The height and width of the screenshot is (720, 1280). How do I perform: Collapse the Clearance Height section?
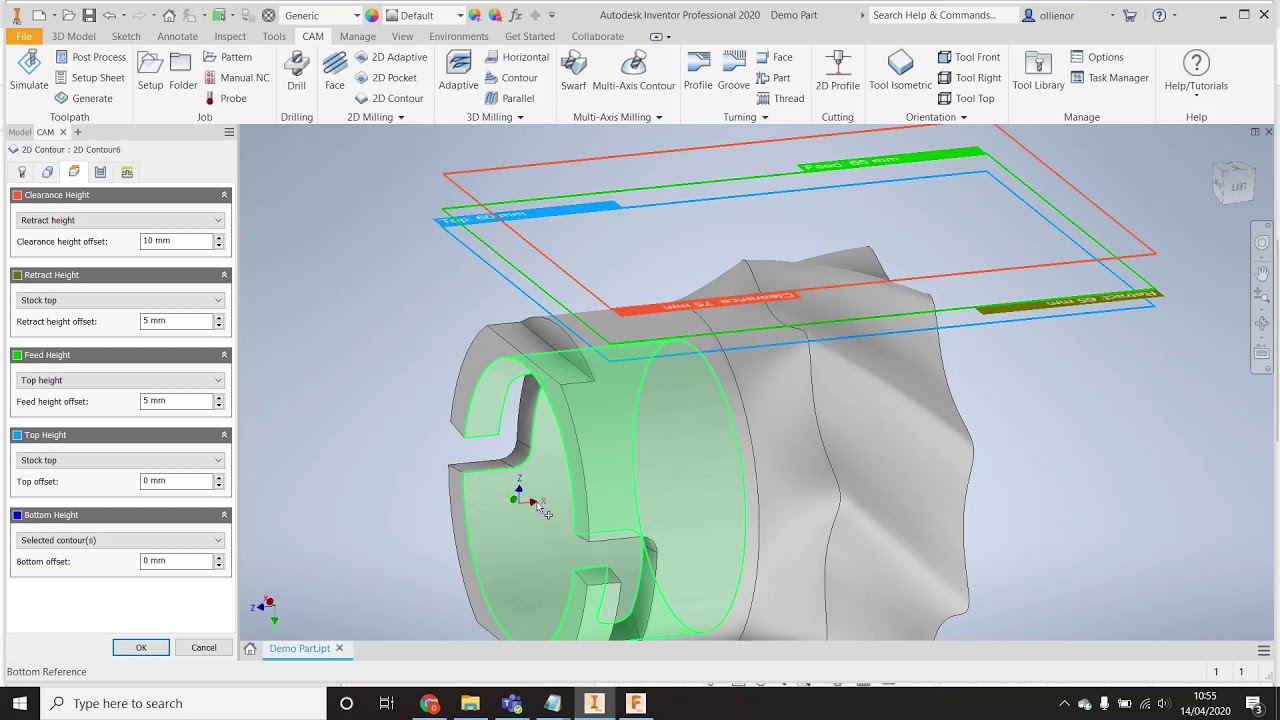[224, 195]
